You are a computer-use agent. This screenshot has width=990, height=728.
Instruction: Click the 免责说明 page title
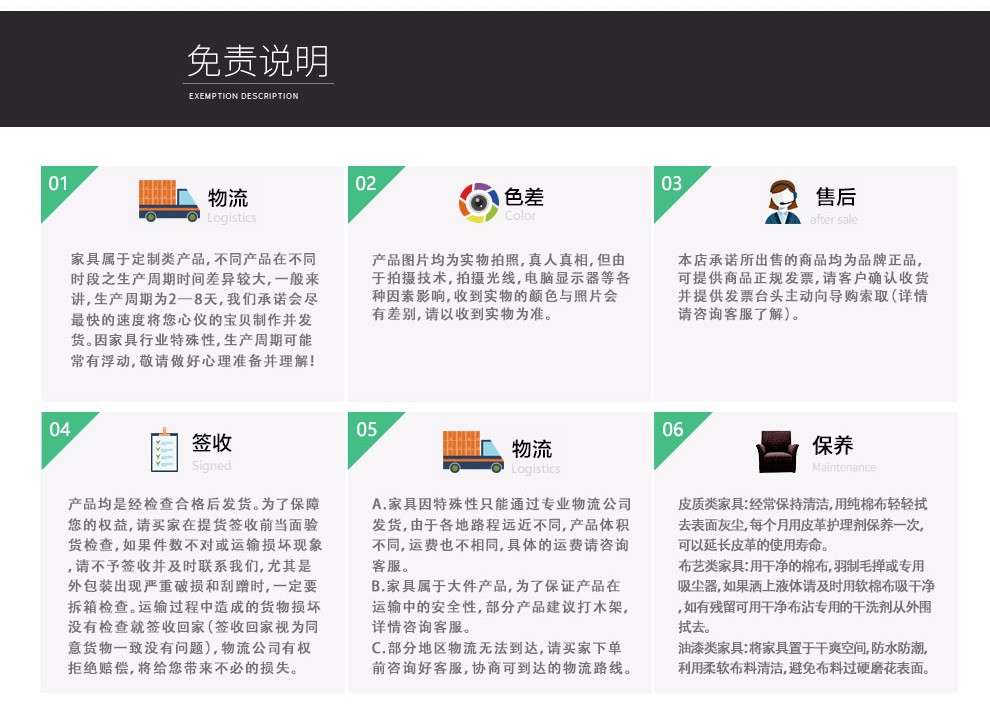(x=258, y=62)
